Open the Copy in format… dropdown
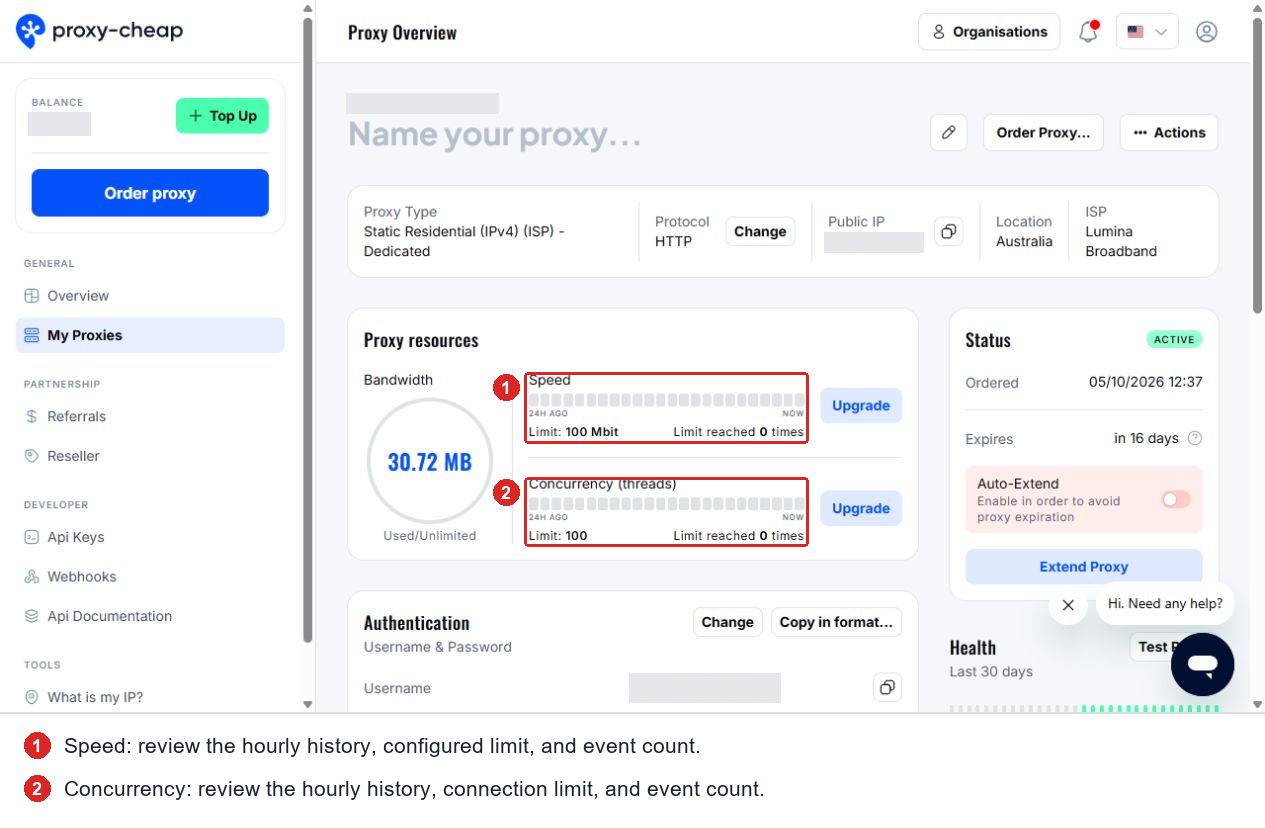 tap(836, 622)
